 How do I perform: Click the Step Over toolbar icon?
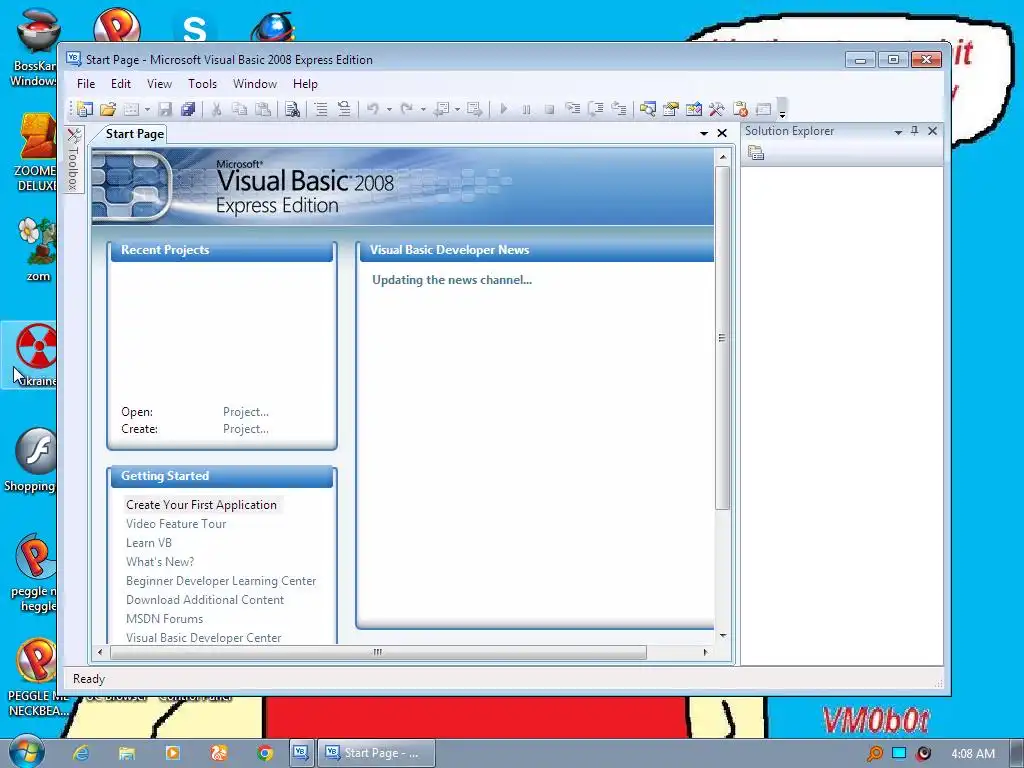click(x=596, y=109)
